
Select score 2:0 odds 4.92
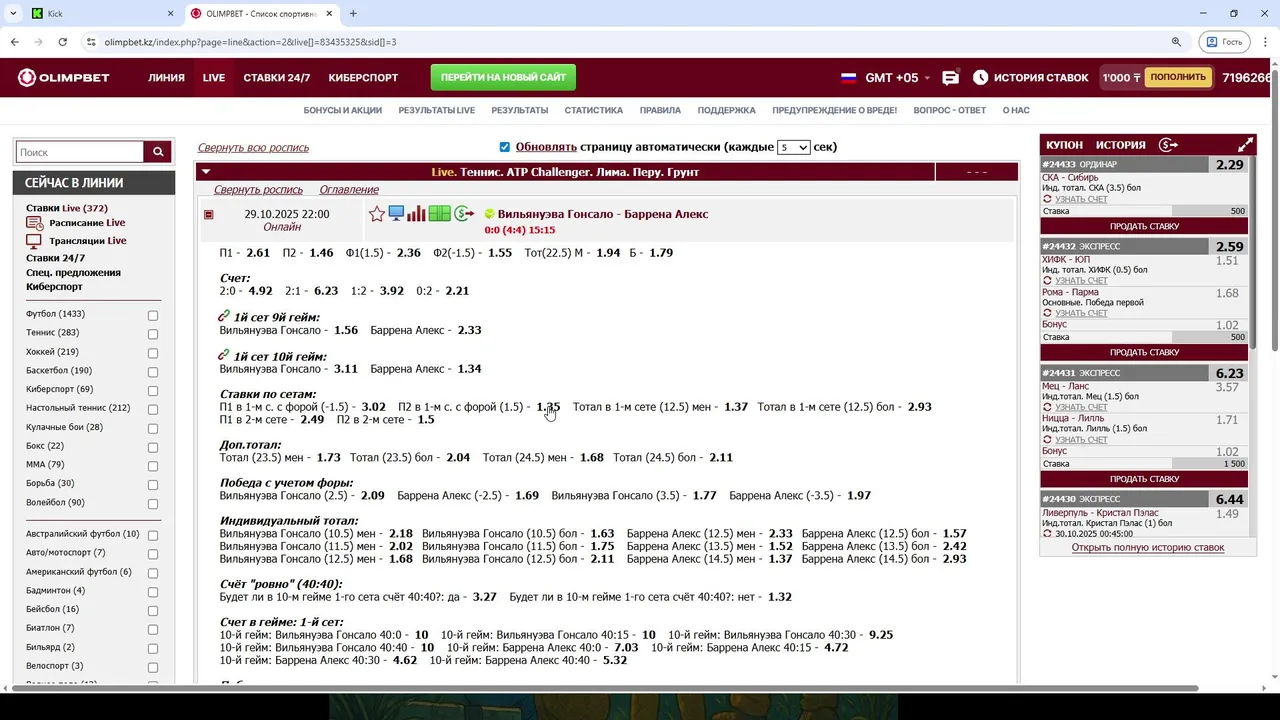(x=260, y=291)
